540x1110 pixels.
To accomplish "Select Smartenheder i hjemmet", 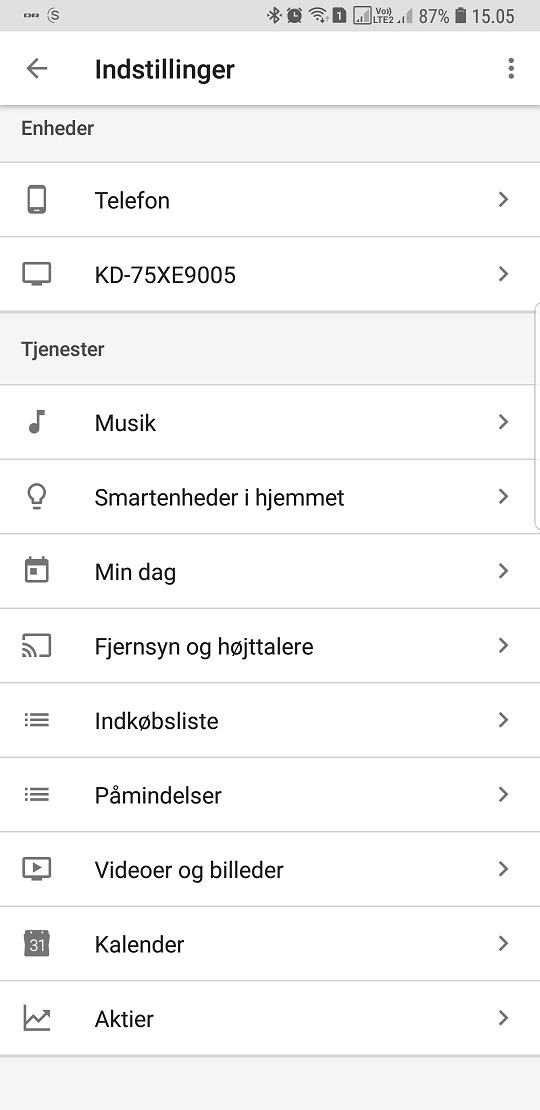I will (270, 497).
